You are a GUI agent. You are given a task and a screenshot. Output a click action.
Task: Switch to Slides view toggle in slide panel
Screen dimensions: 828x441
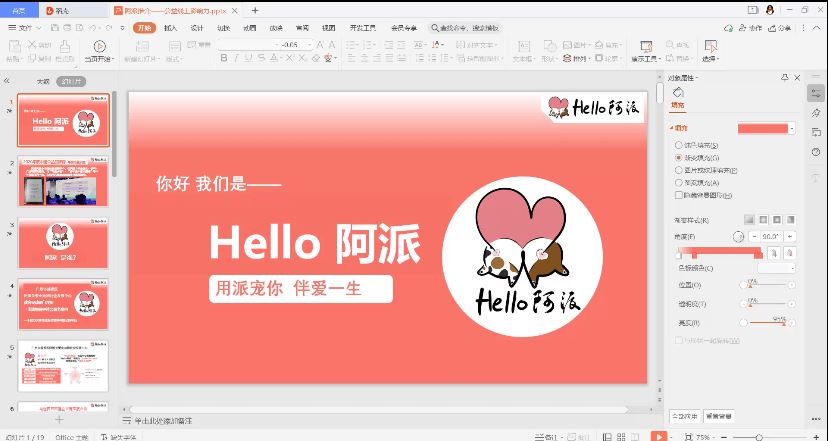tap(71, 81)
